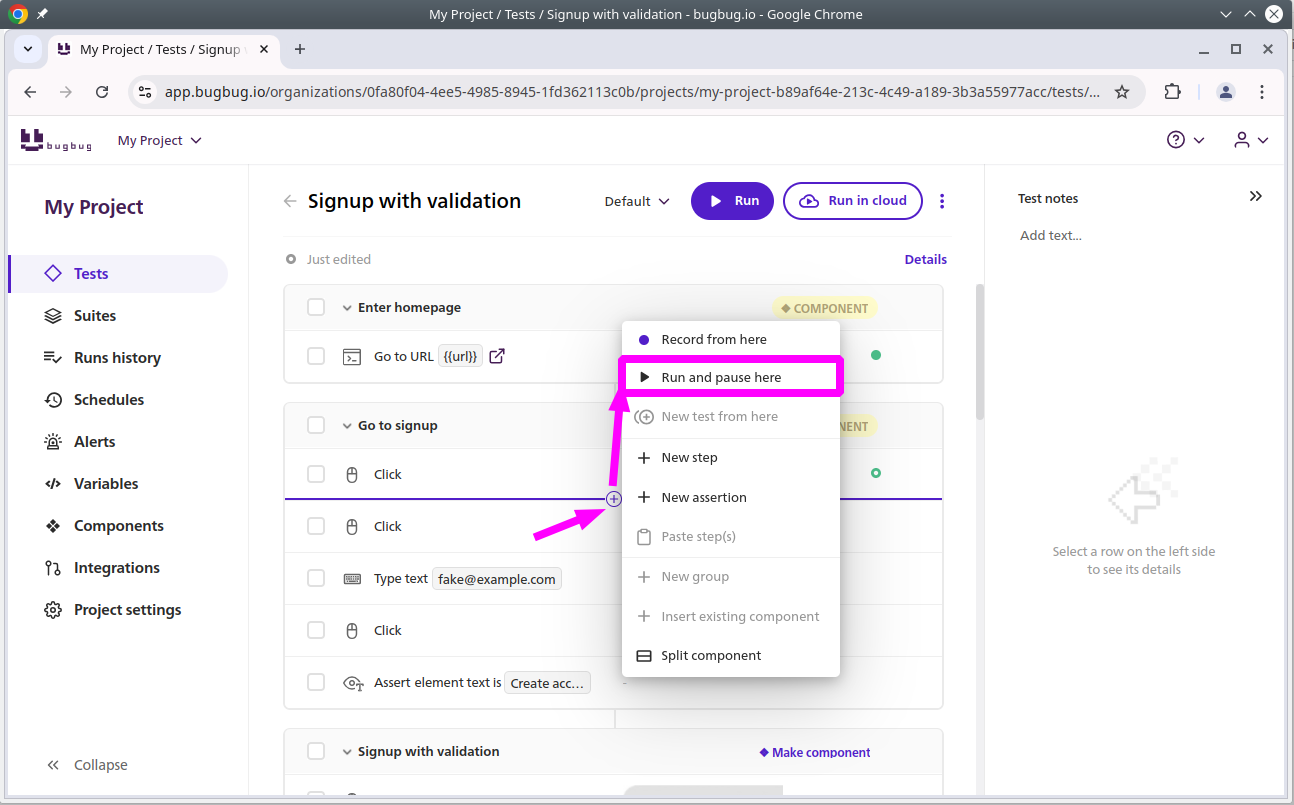Tick the Go to URL step checkbox
Viewport: 1294px width, 805px height.
click(x=316, y=356)
